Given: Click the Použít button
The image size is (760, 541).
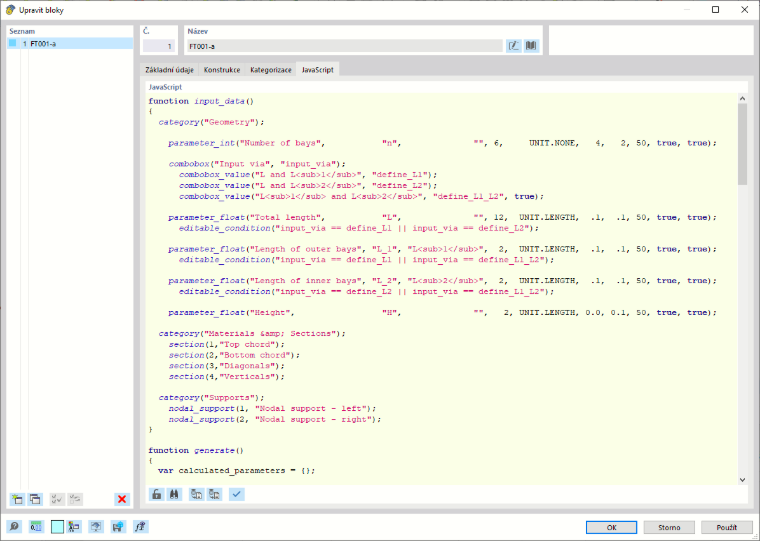Looking at the screenshot, I should pyautogui.click(x=727, y=527).
